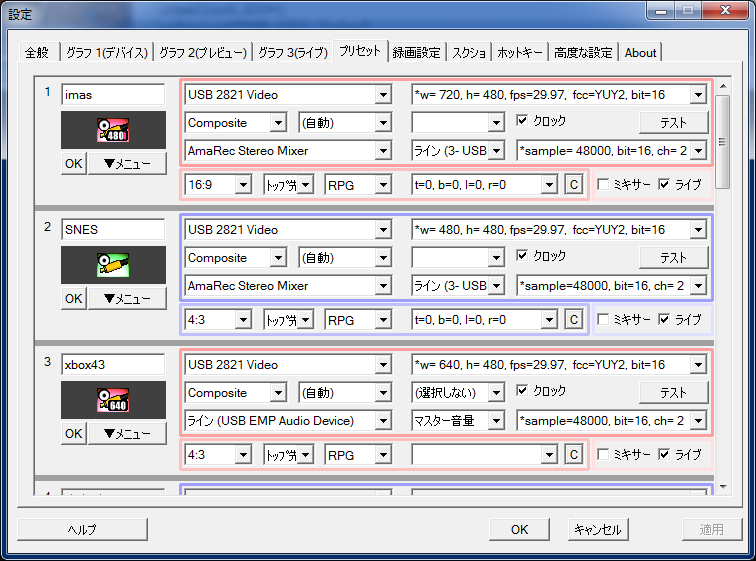Click the ヘルプ button

pos(82,529)
